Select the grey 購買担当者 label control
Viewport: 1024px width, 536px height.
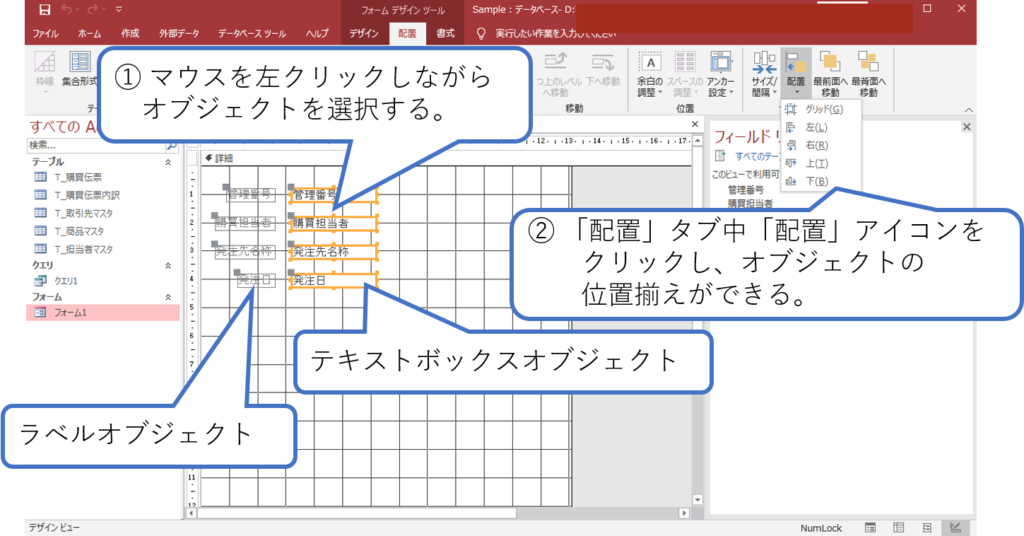point(245,223)
